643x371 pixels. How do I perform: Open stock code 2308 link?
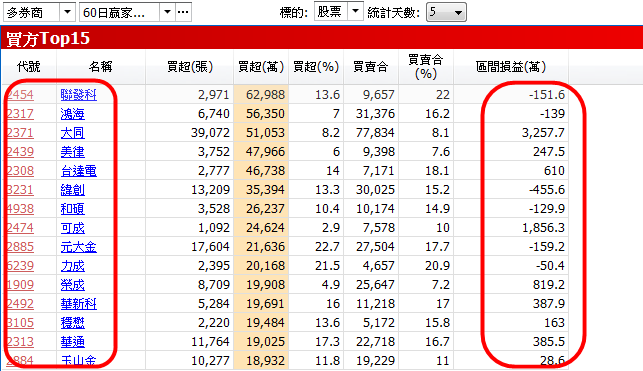(x=20, y=171)
